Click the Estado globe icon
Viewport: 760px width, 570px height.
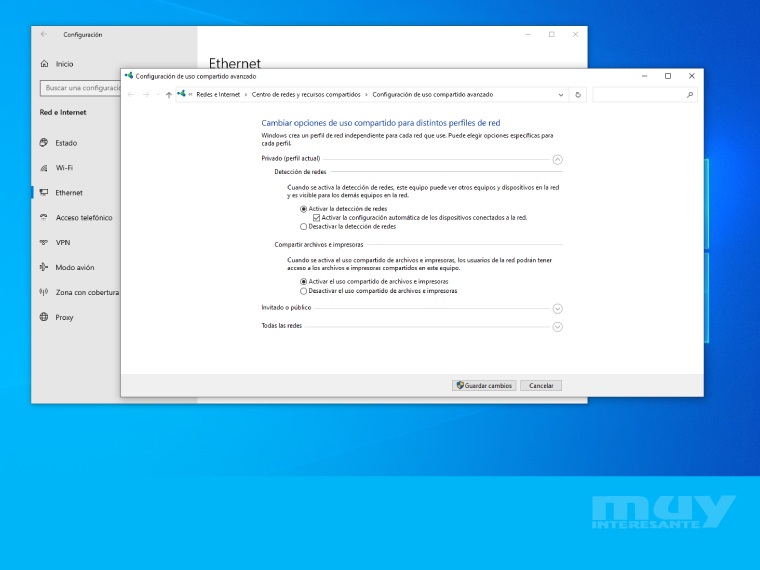(44, 142)
